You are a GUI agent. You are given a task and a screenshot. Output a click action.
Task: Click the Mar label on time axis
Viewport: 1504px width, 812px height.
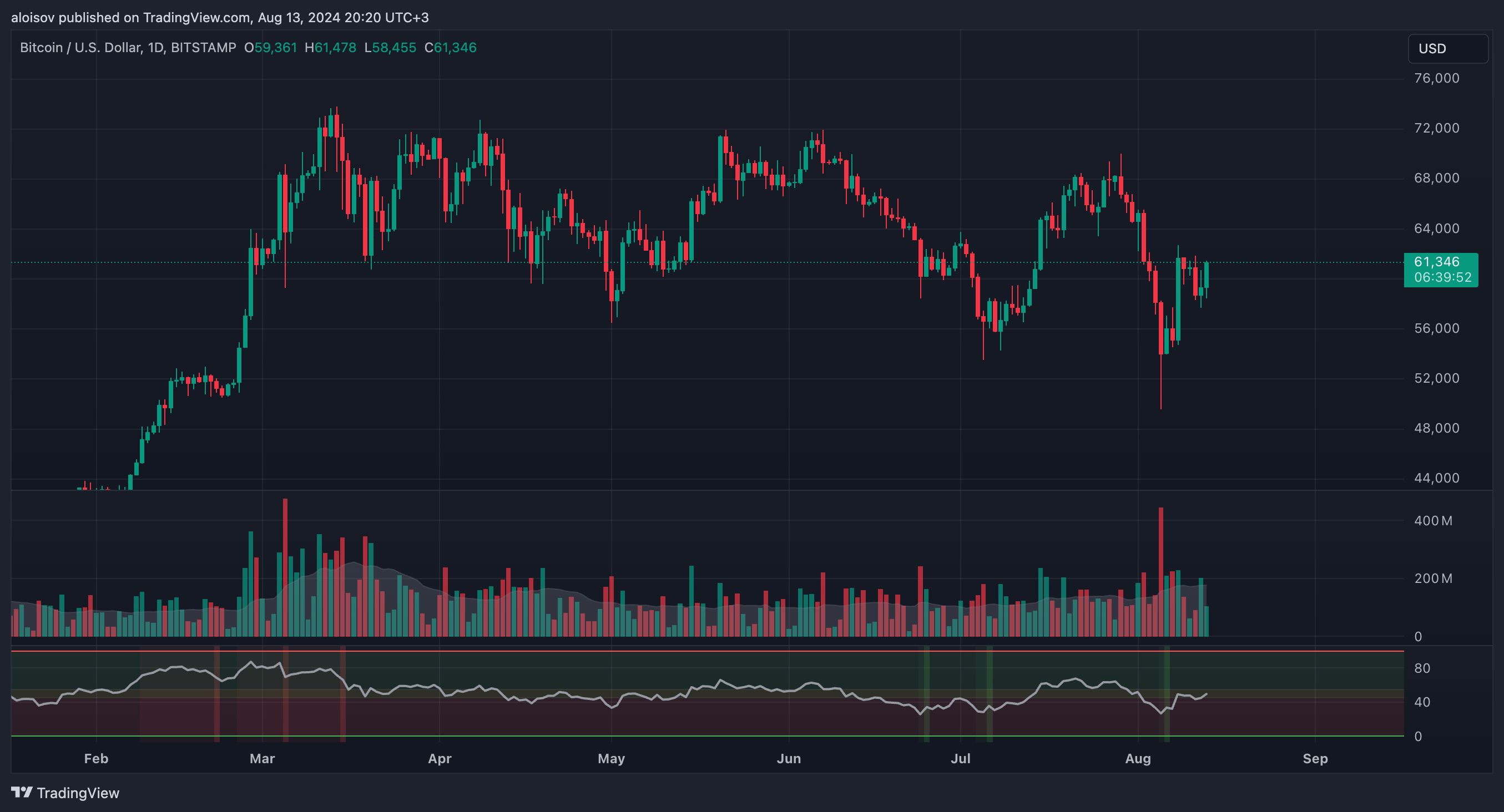point(261,758)
